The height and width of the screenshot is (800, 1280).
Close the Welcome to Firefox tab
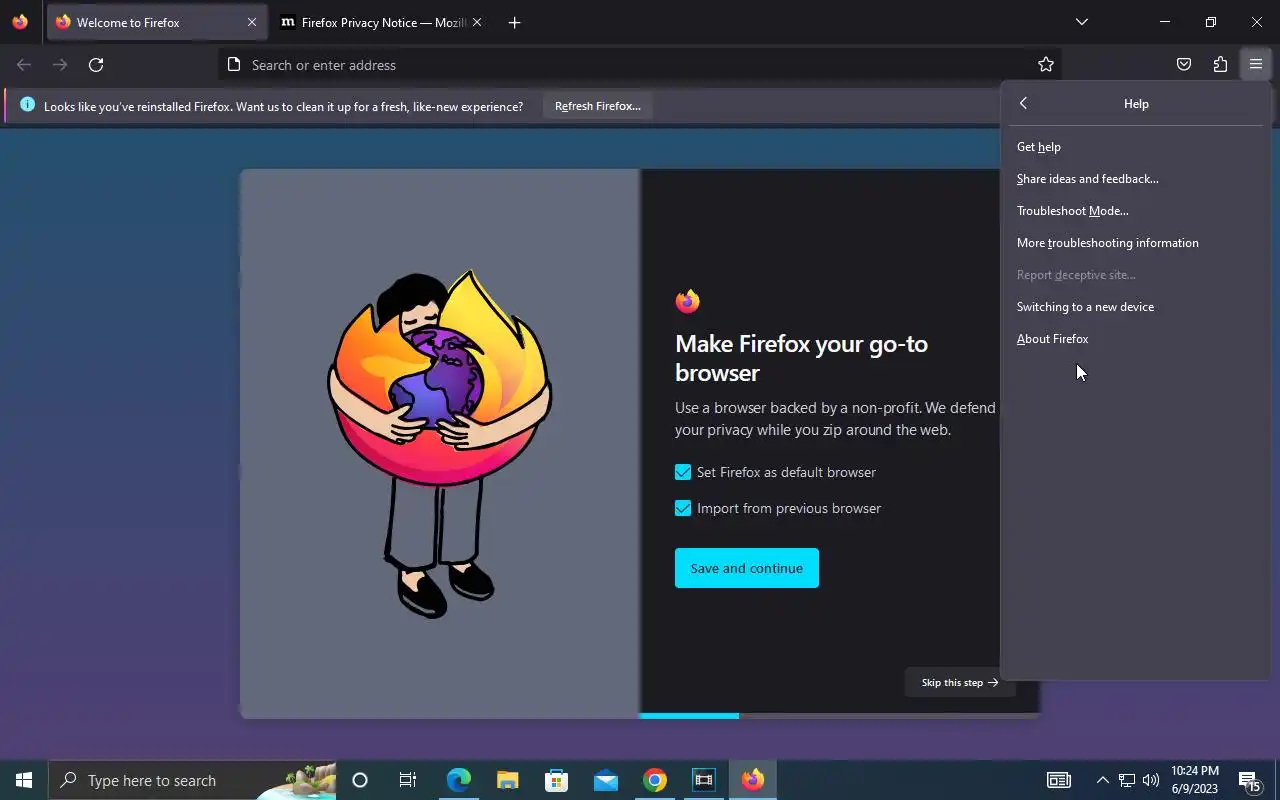click(252, 22)
